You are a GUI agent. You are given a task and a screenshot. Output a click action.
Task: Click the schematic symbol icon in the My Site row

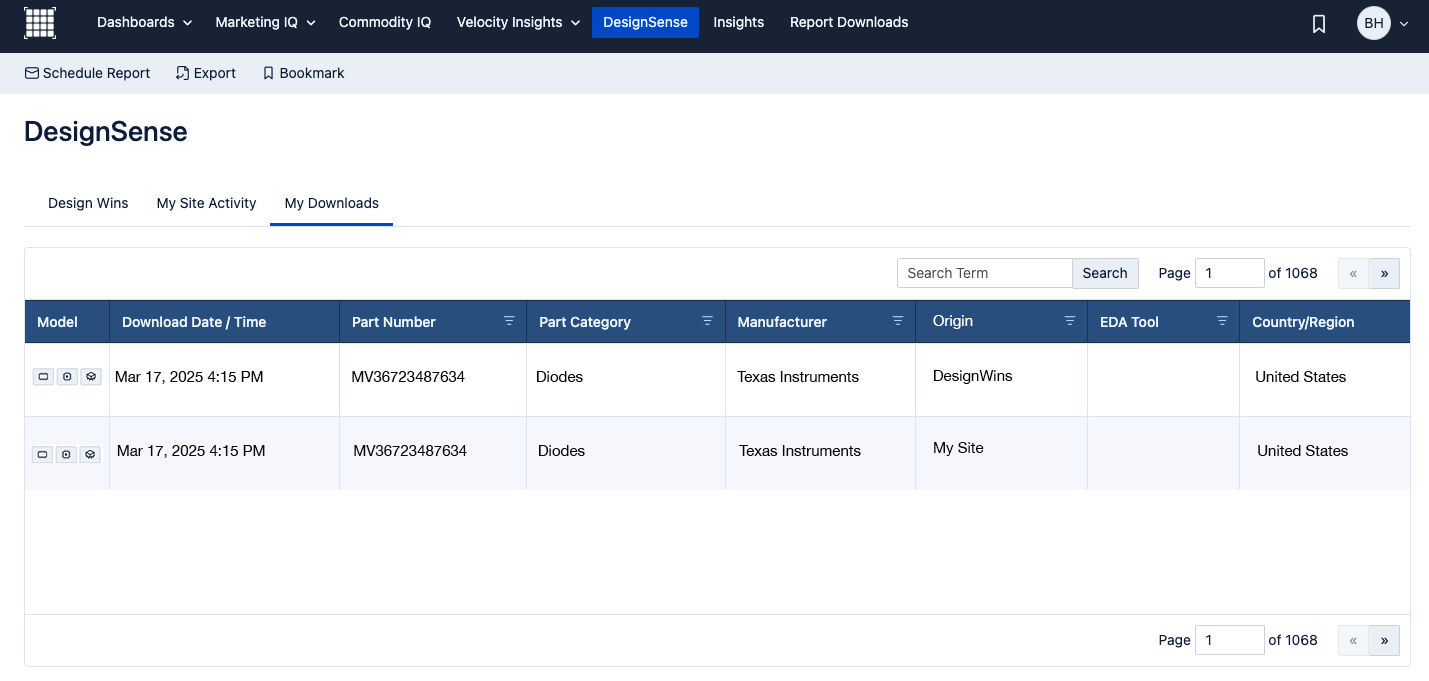pos(43,454)
